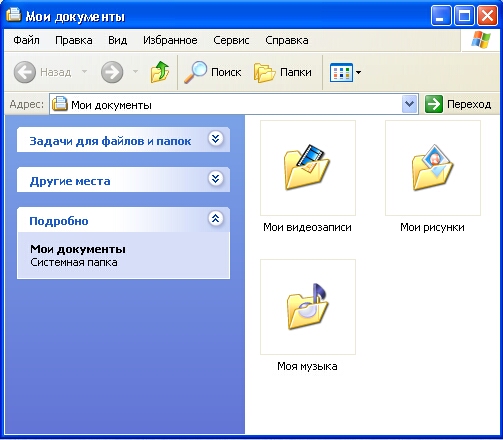
Task: Click the Forward arrow icon
Action: point(112,72)
